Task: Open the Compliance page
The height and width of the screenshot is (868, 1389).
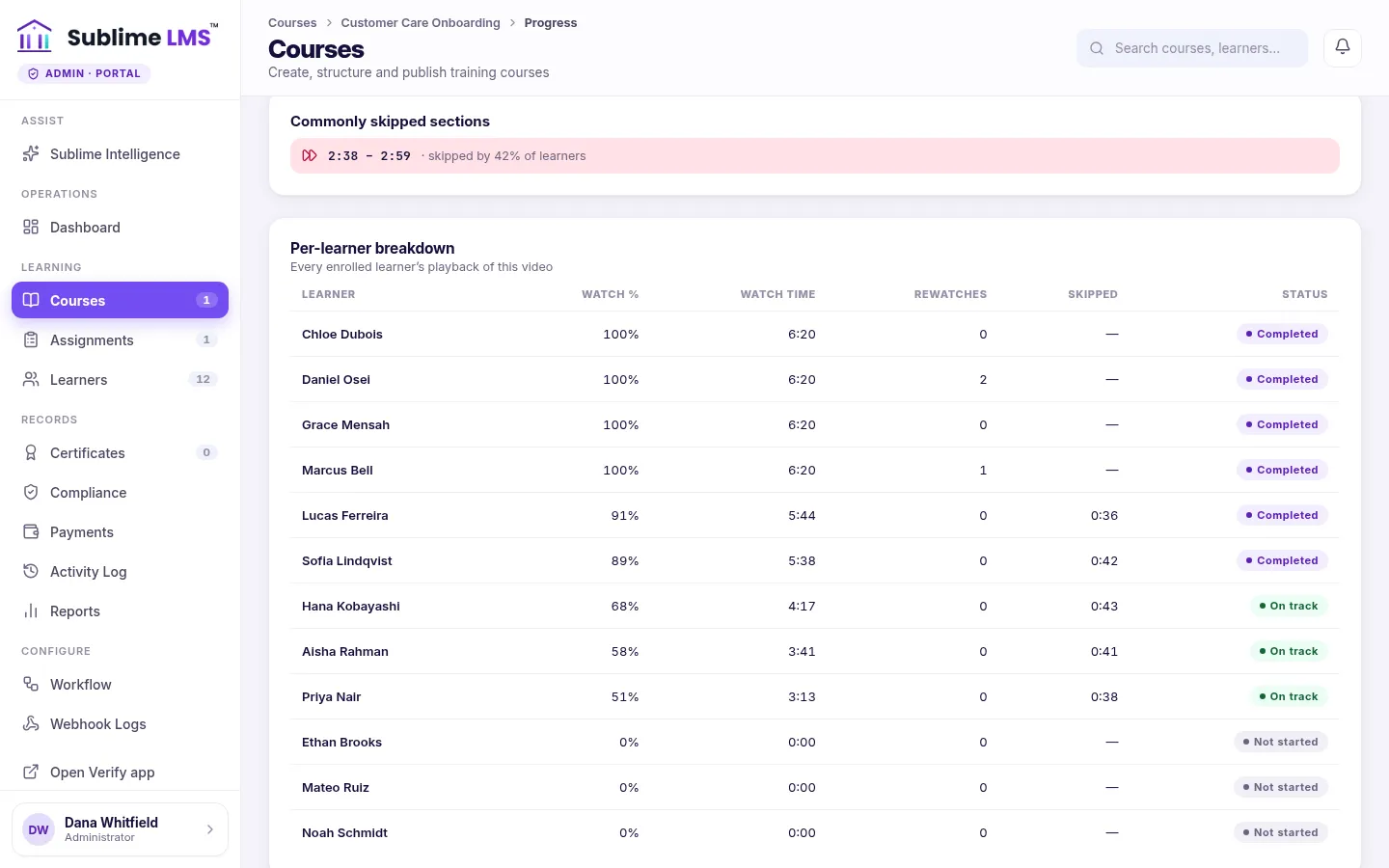Action: point(120,493)
